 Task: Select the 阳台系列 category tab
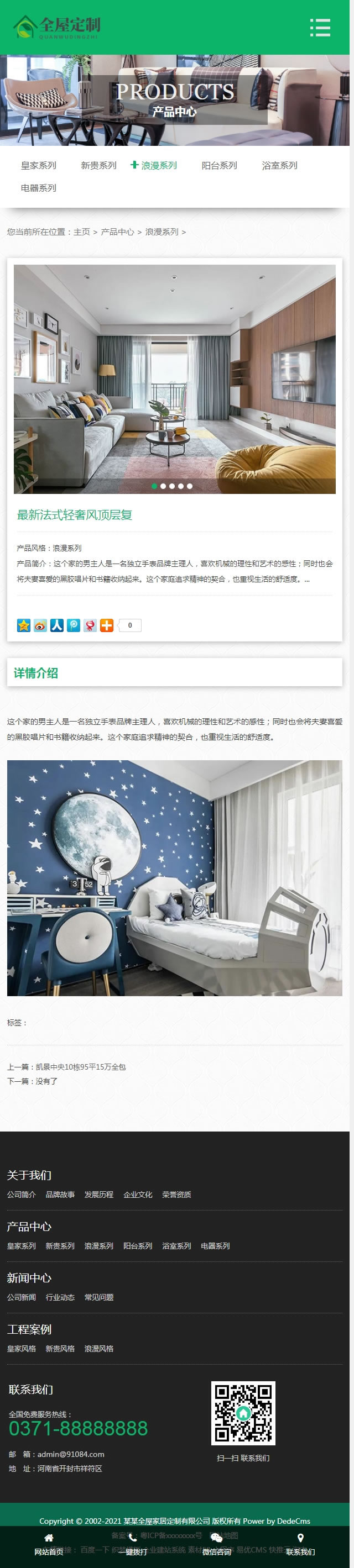[x=220, y=166]
